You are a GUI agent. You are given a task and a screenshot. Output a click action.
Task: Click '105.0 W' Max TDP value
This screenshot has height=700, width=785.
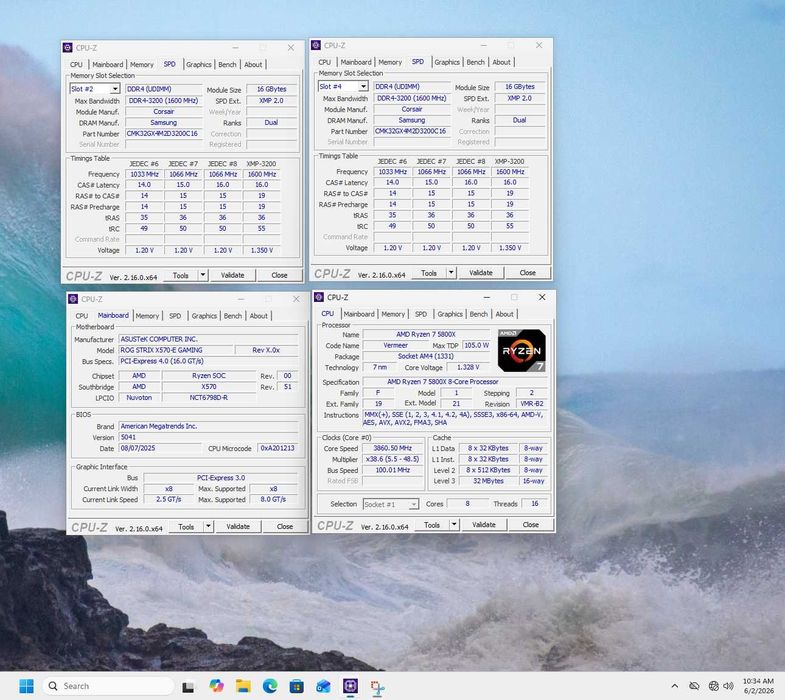(477, 345)
